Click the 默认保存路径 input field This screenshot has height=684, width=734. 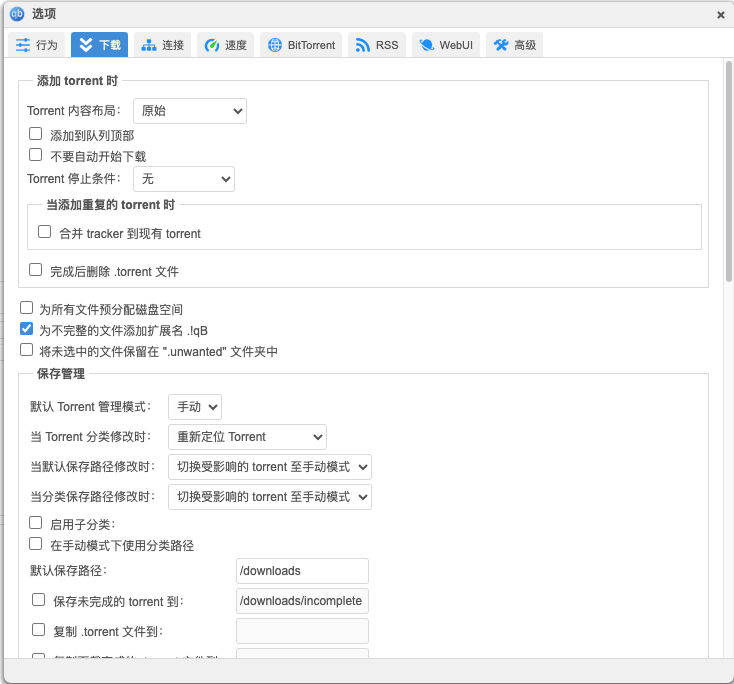302,571
